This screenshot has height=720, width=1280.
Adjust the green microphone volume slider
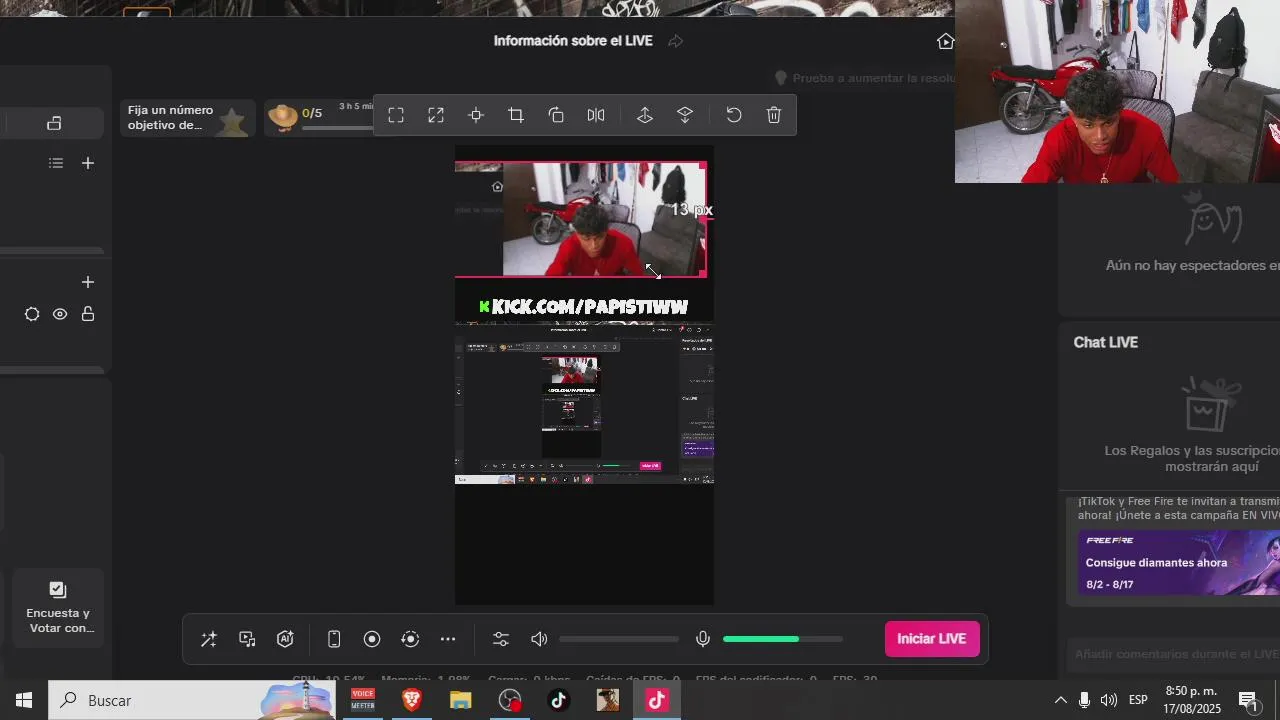[x=783, y=639]
